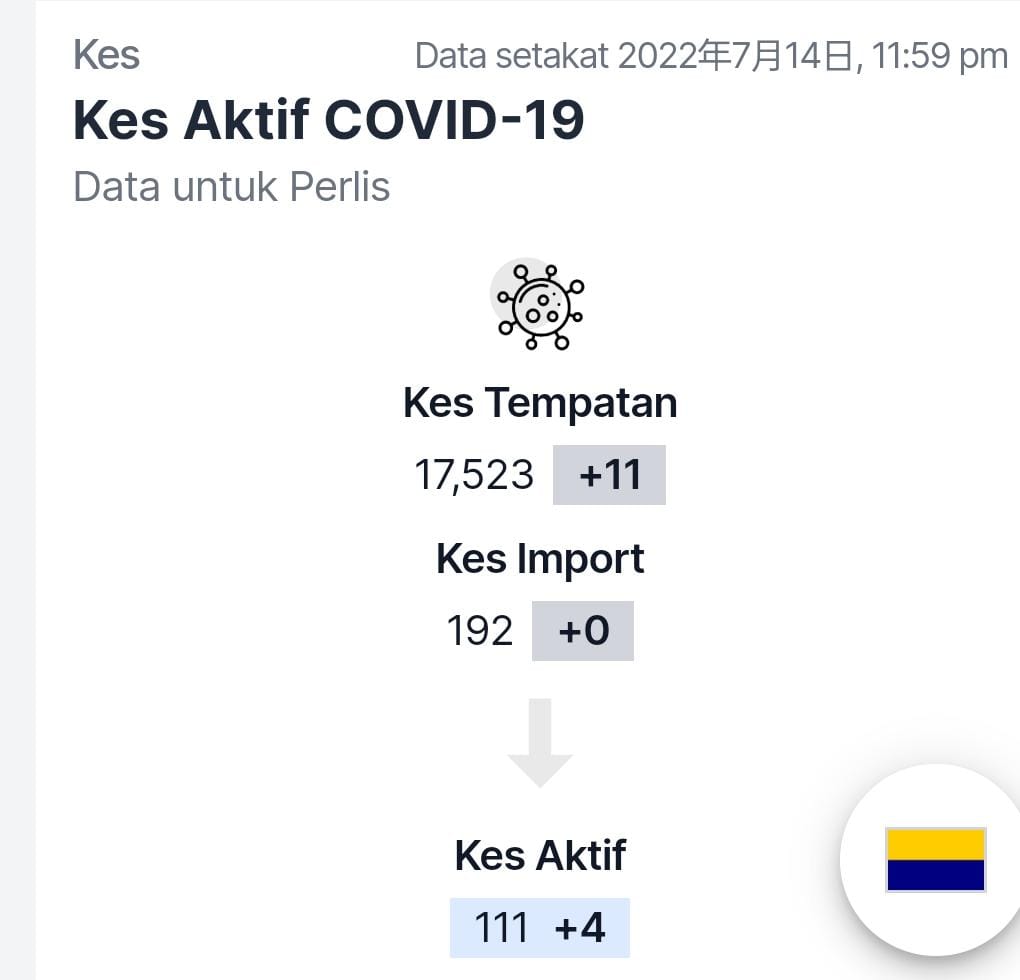Click the gray downward arrow icon
1020x980 pixels.
pos(540,743)
